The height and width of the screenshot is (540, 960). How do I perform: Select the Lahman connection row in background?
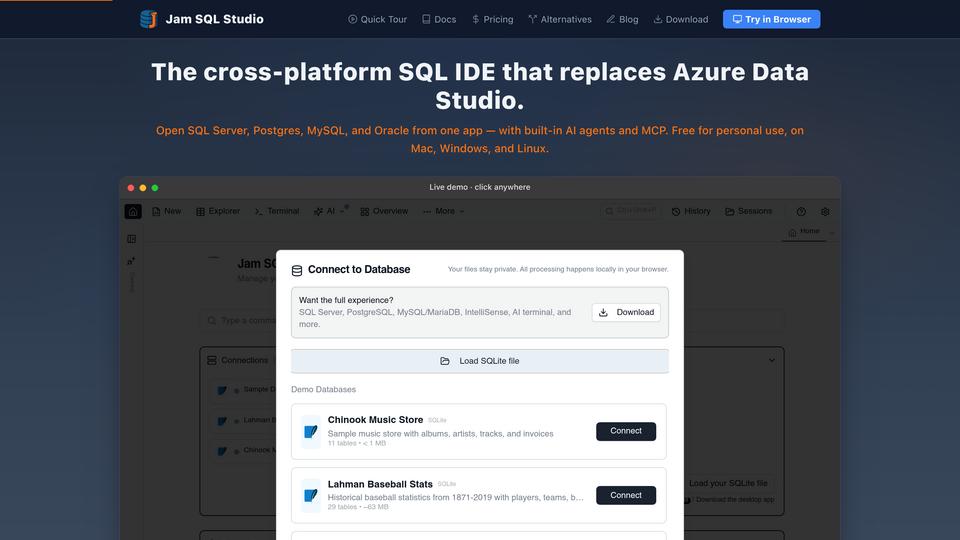click(244, 421)
